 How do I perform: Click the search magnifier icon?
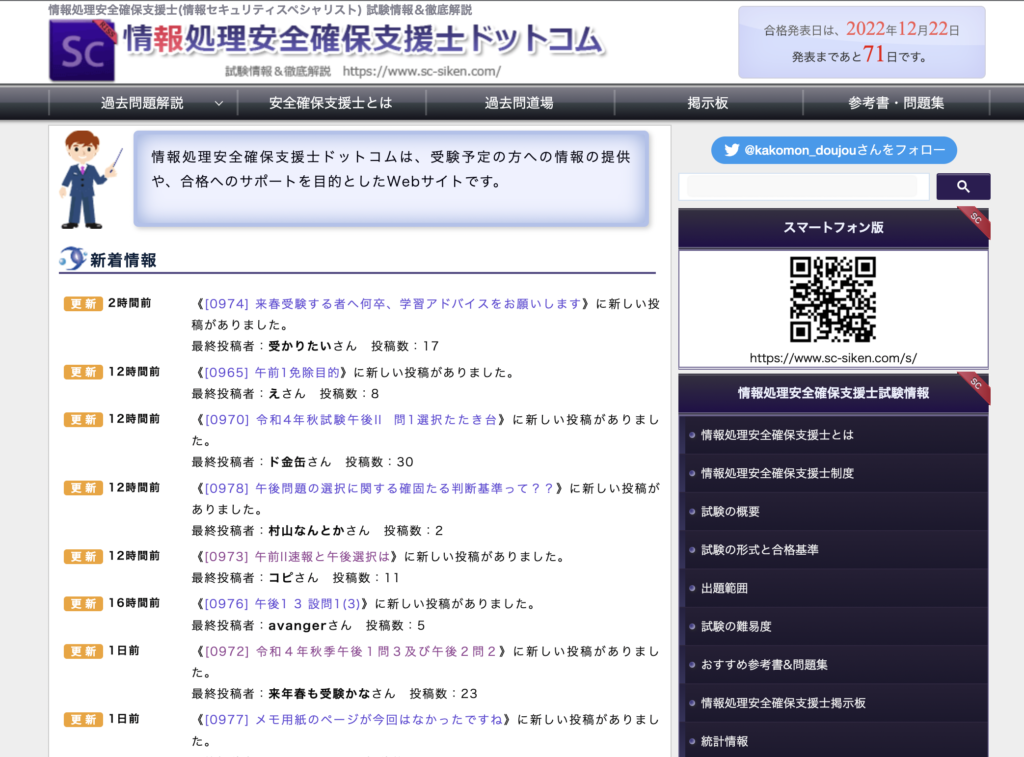[962, 186]
